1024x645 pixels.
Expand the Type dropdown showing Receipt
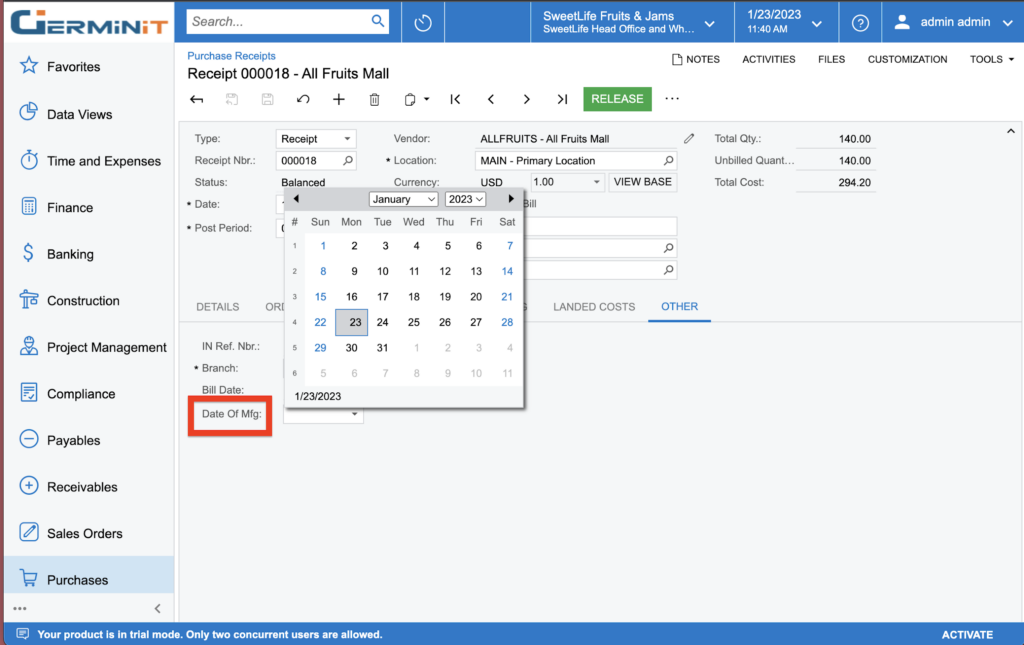tap(347, 139)
